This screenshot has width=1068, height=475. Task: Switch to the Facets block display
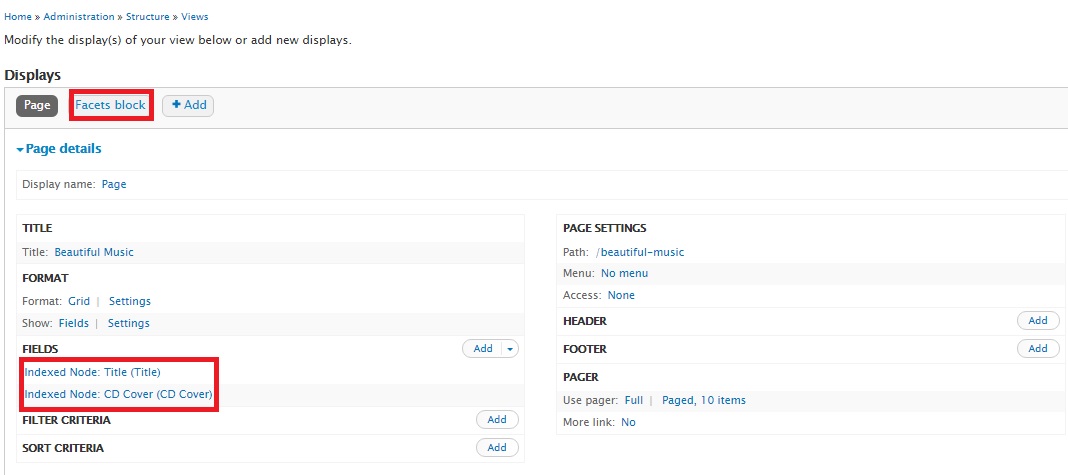(110, 105)
